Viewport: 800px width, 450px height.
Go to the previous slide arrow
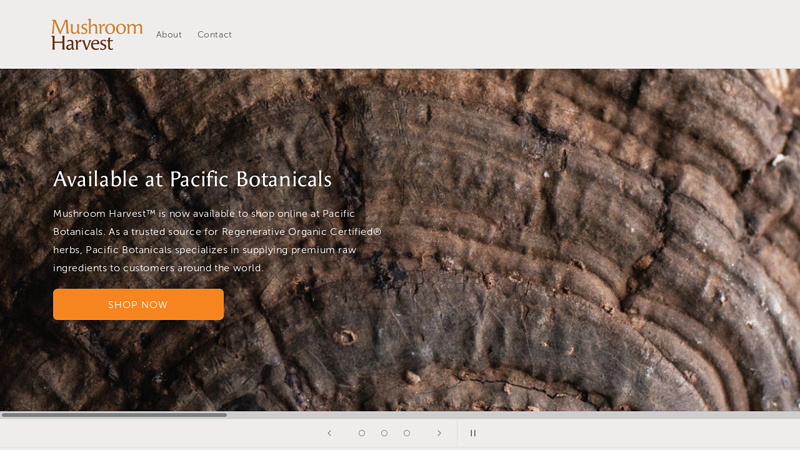click(330, 433)
